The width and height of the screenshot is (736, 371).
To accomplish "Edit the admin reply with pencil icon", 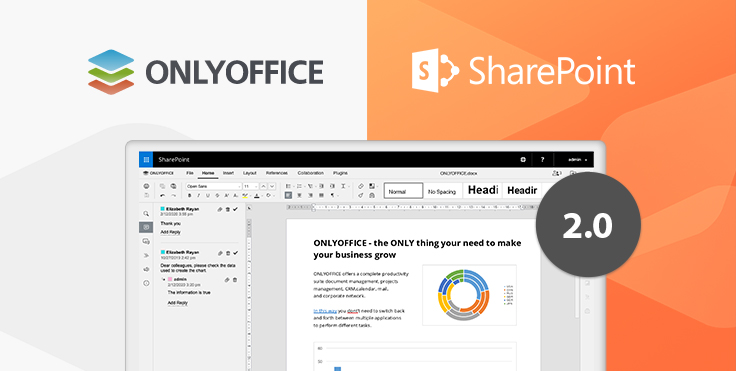I will click(227, 279).
